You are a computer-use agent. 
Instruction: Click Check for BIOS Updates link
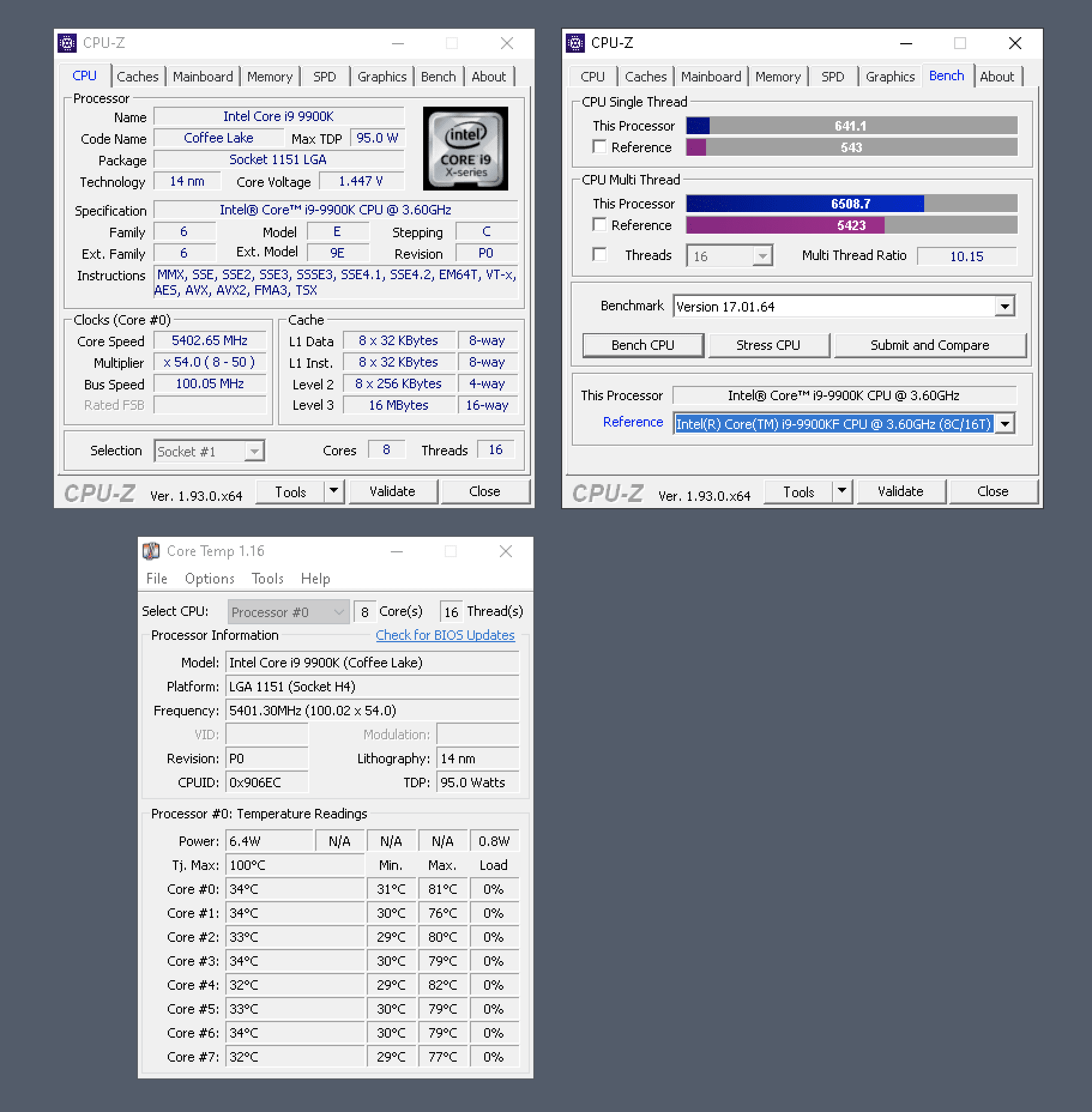pyautogui.click(x=445, y=635)
